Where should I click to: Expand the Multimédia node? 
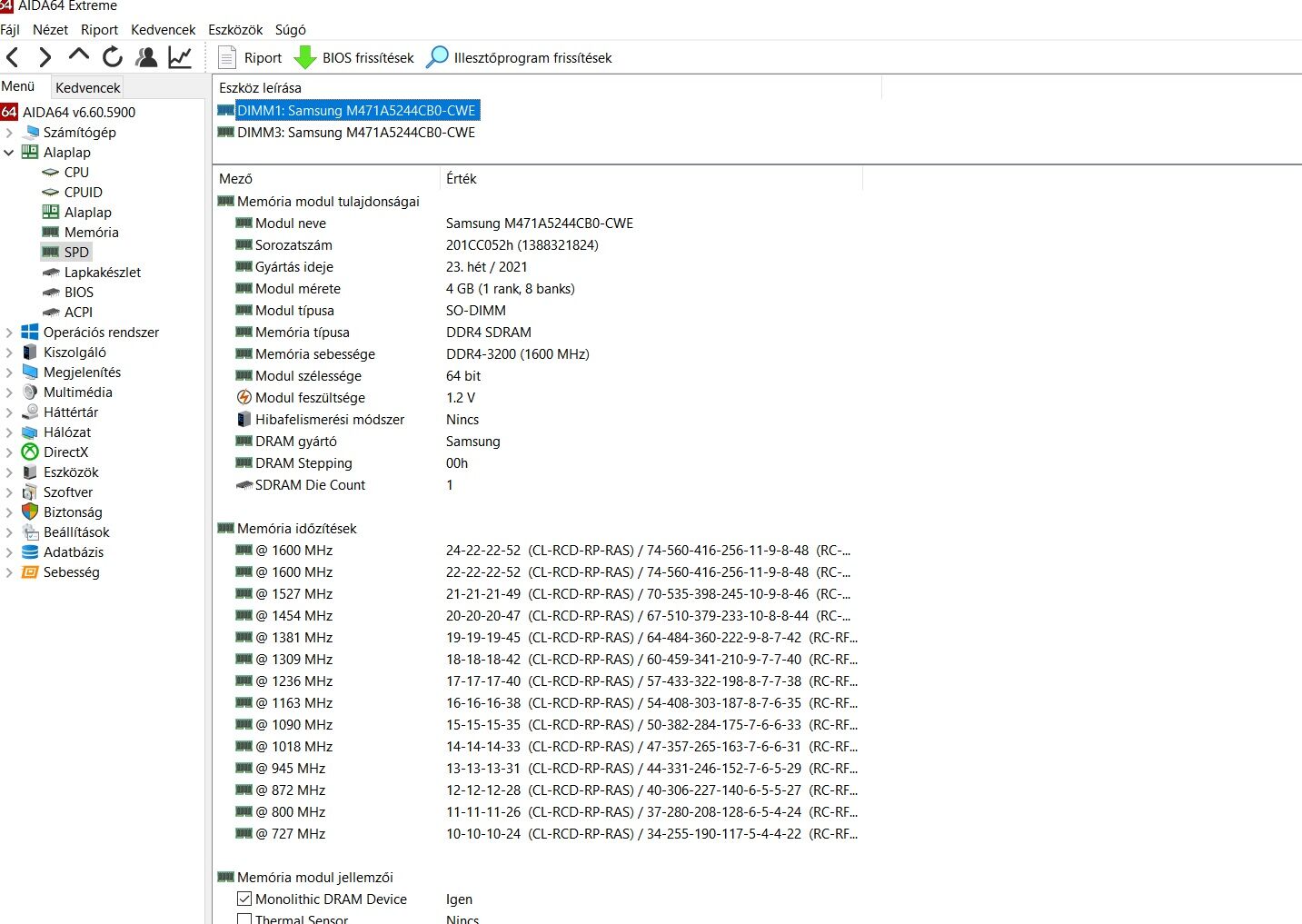[9, 392]
